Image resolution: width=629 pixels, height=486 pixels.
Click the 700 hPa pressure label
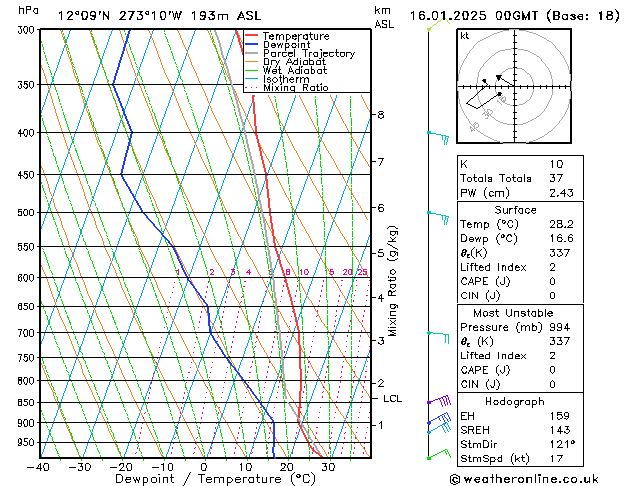click(x=28, y=332)
